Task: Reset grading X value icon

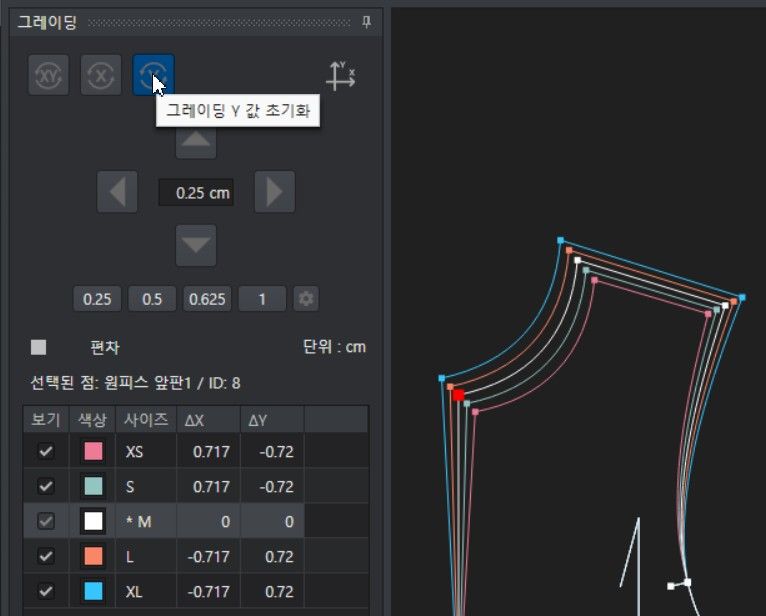Action: pyautogui.click(x=101, y=75)
